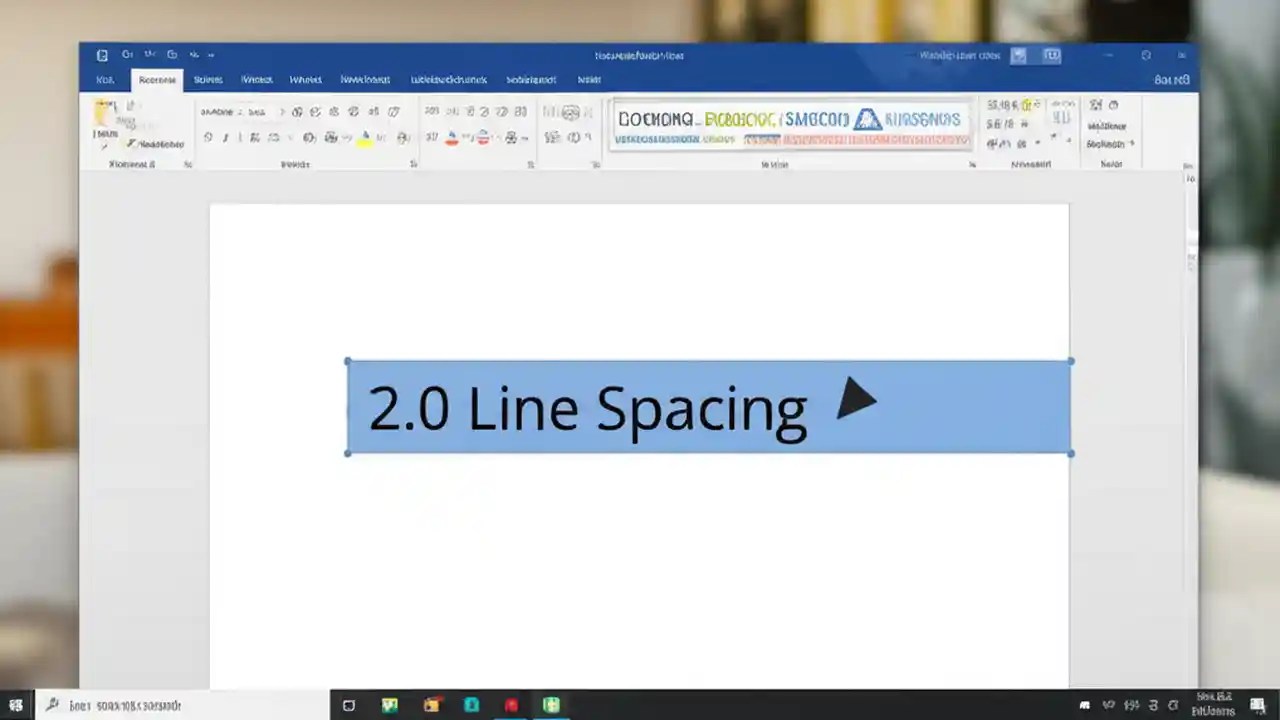Image resolution: width=1280 pixels, height=720 pixels.
Task: Toggle the show paragraph marks button
Action: (520, 111)
